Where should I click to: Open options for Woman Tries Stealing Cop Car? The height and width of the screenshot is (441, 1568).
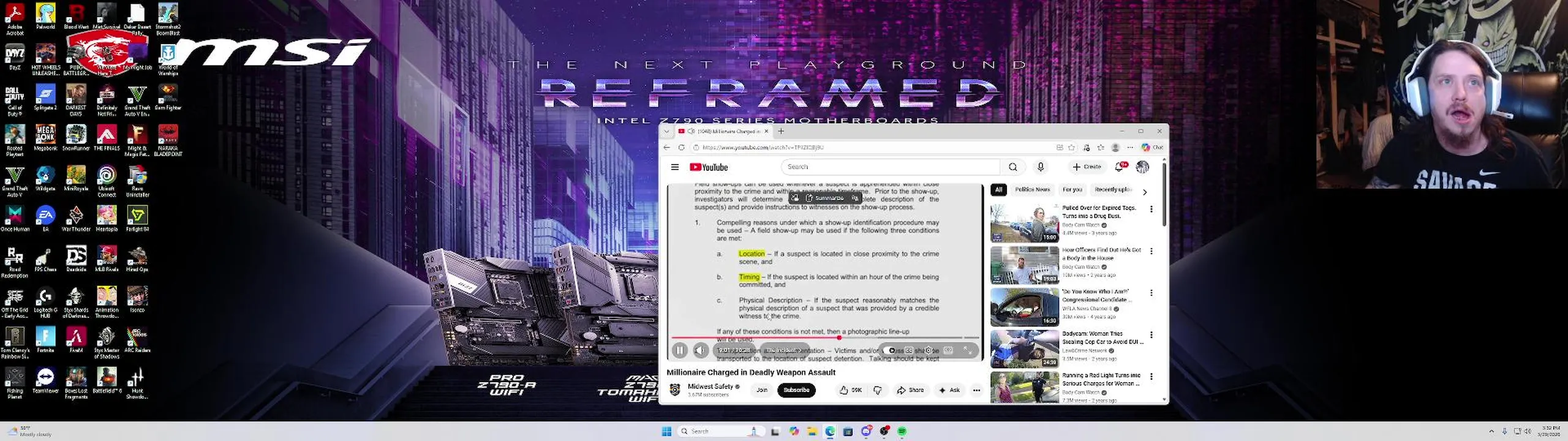[x=1151, y=335]
